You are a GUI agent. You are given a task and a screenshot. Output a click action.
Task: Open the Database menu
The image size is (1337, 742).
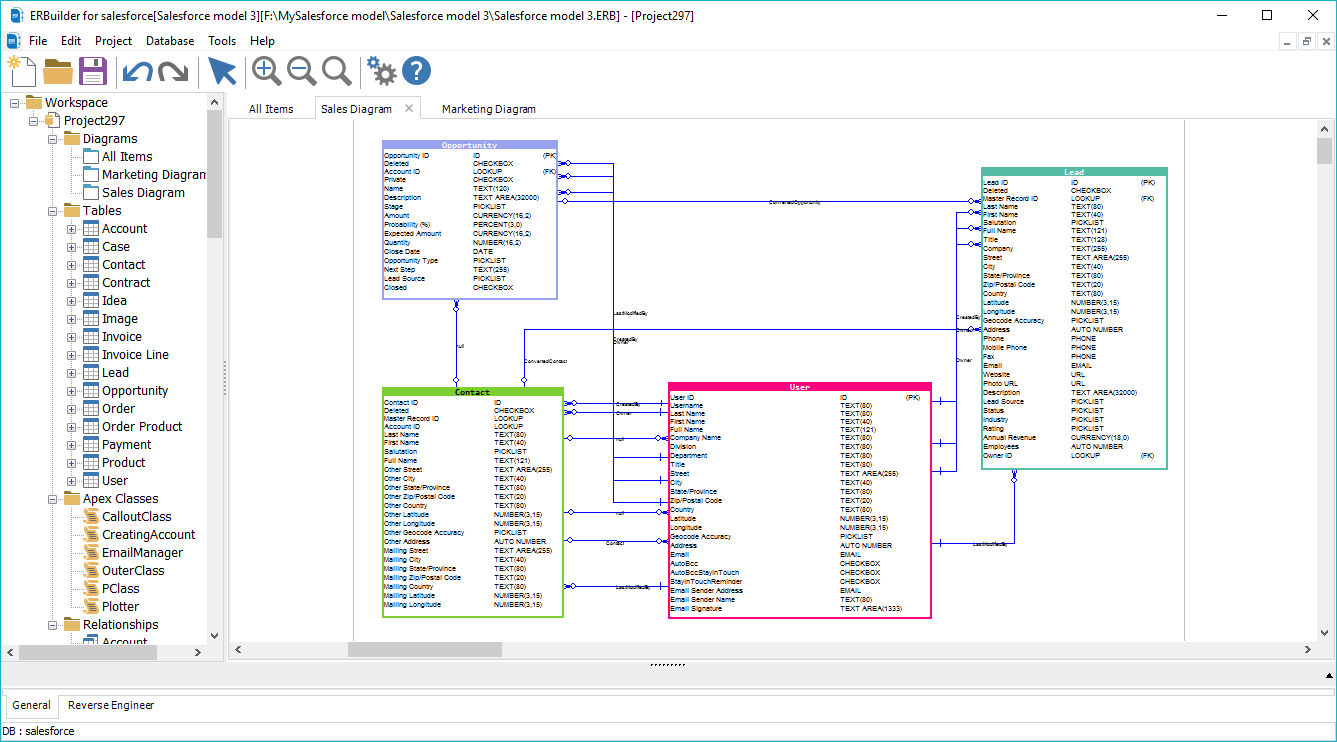(x=170, y=41)
